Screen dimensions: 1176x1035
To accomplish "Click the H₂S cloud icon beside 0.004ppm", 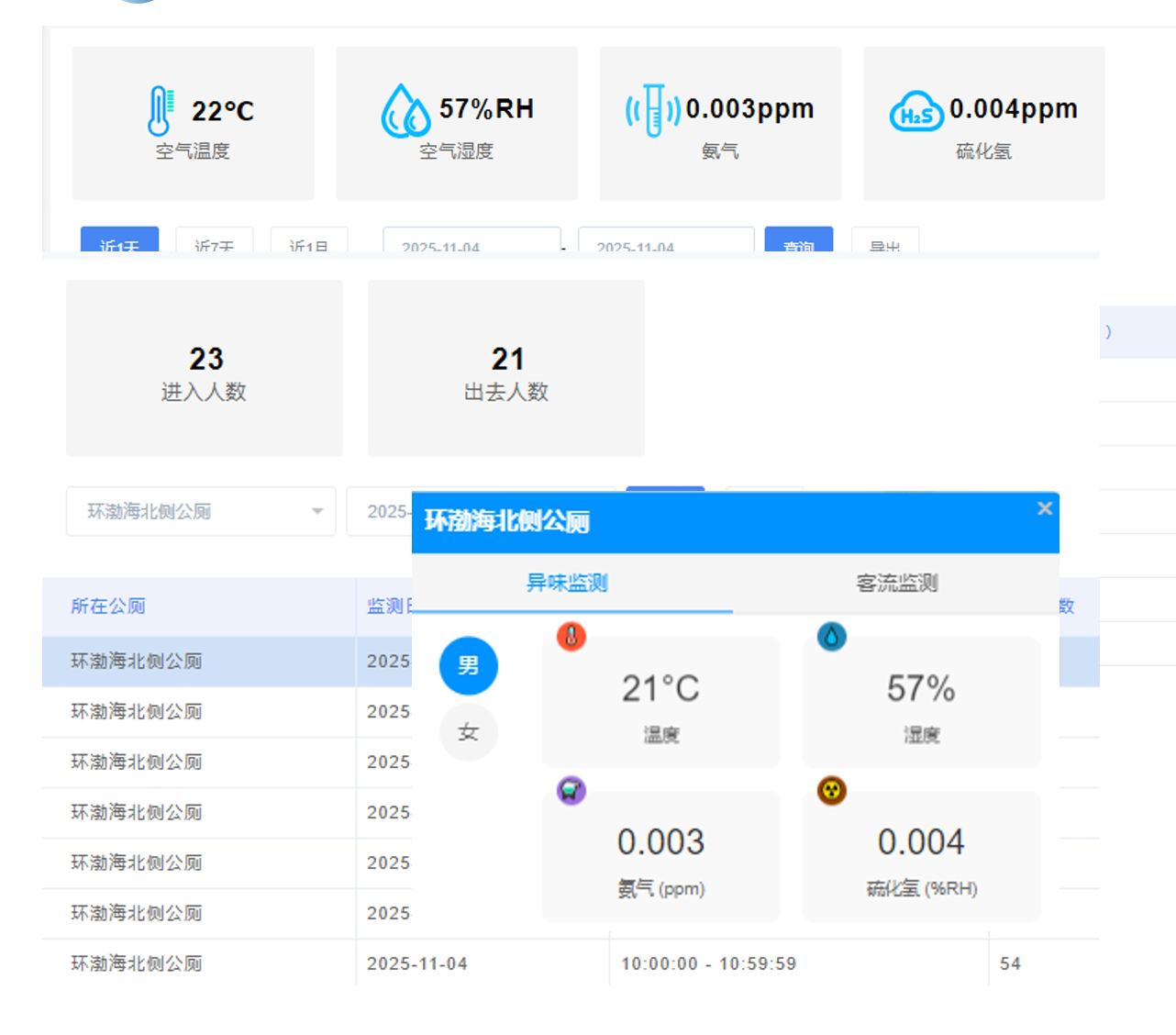I will tap(916, 112).
